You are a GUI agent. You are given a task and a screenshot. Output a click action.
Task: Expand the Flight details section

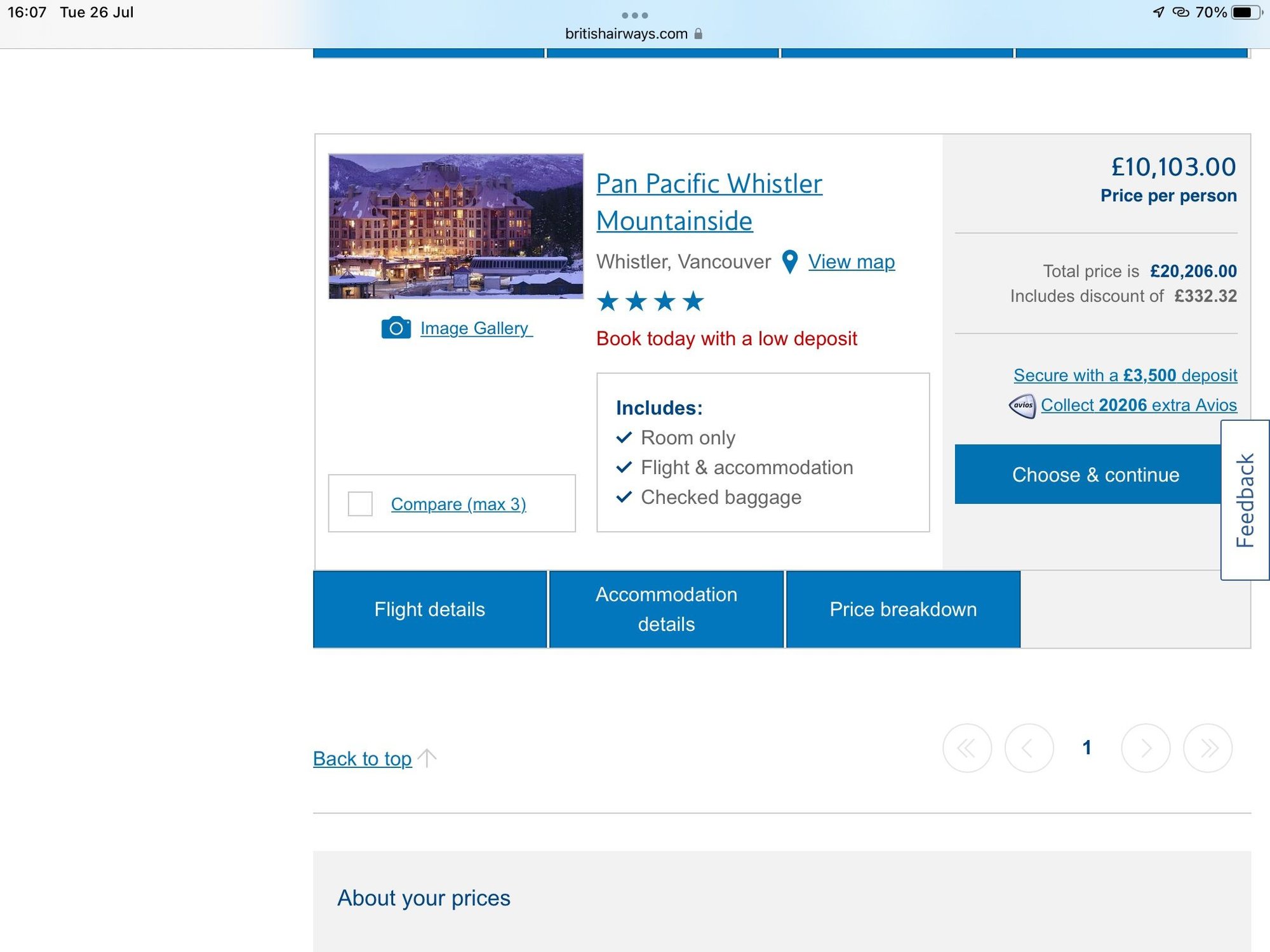[x=429, y=609]
